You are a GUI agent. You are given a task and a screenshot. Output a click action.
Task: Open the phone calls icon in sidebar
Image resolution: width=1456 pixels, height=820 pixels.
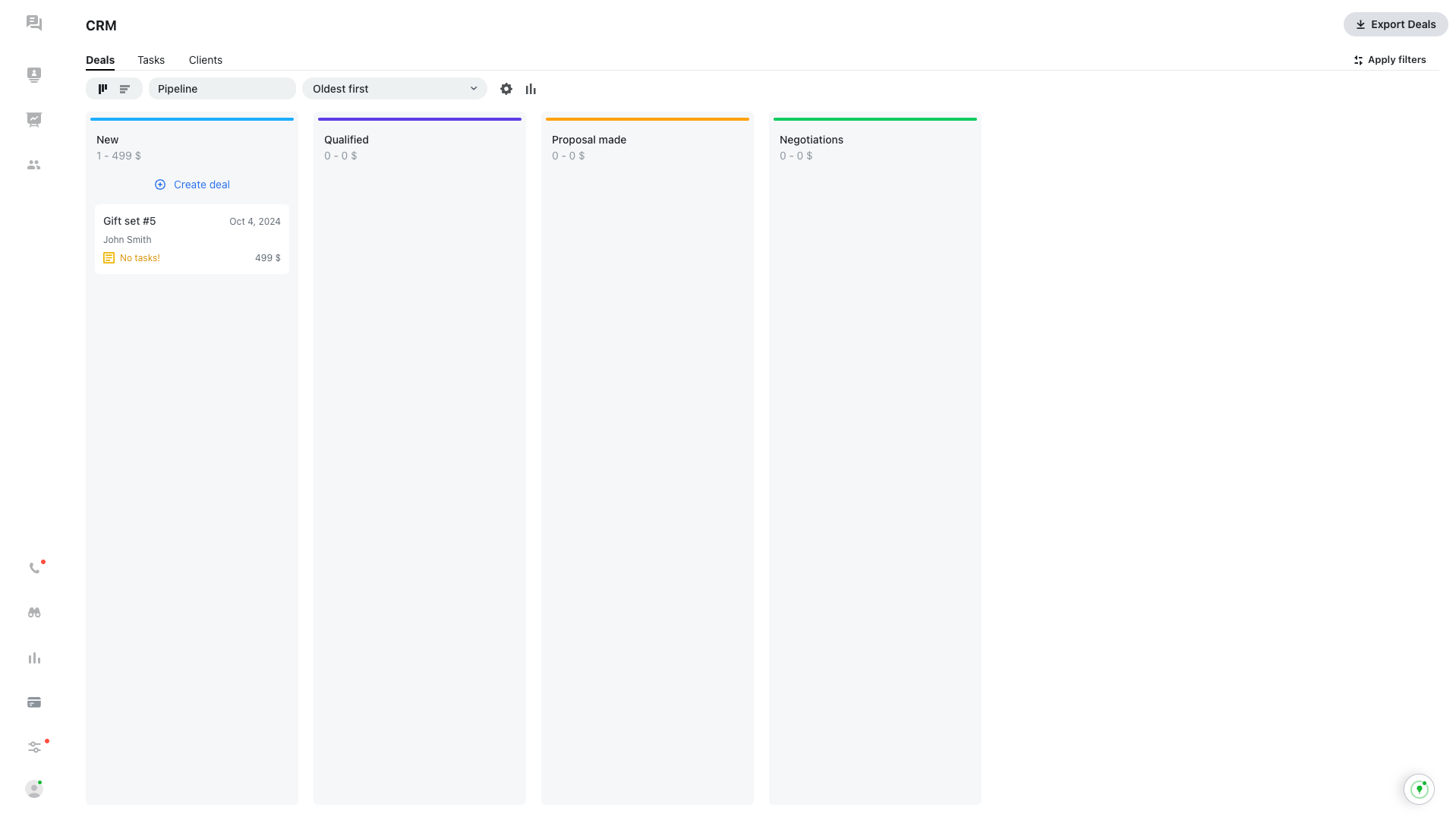(x=34, y=568)
